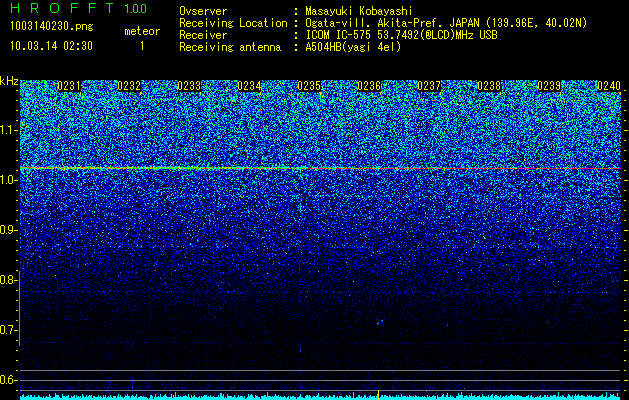
Task: Click the 0239 time marker
Action: click(549, 86)
